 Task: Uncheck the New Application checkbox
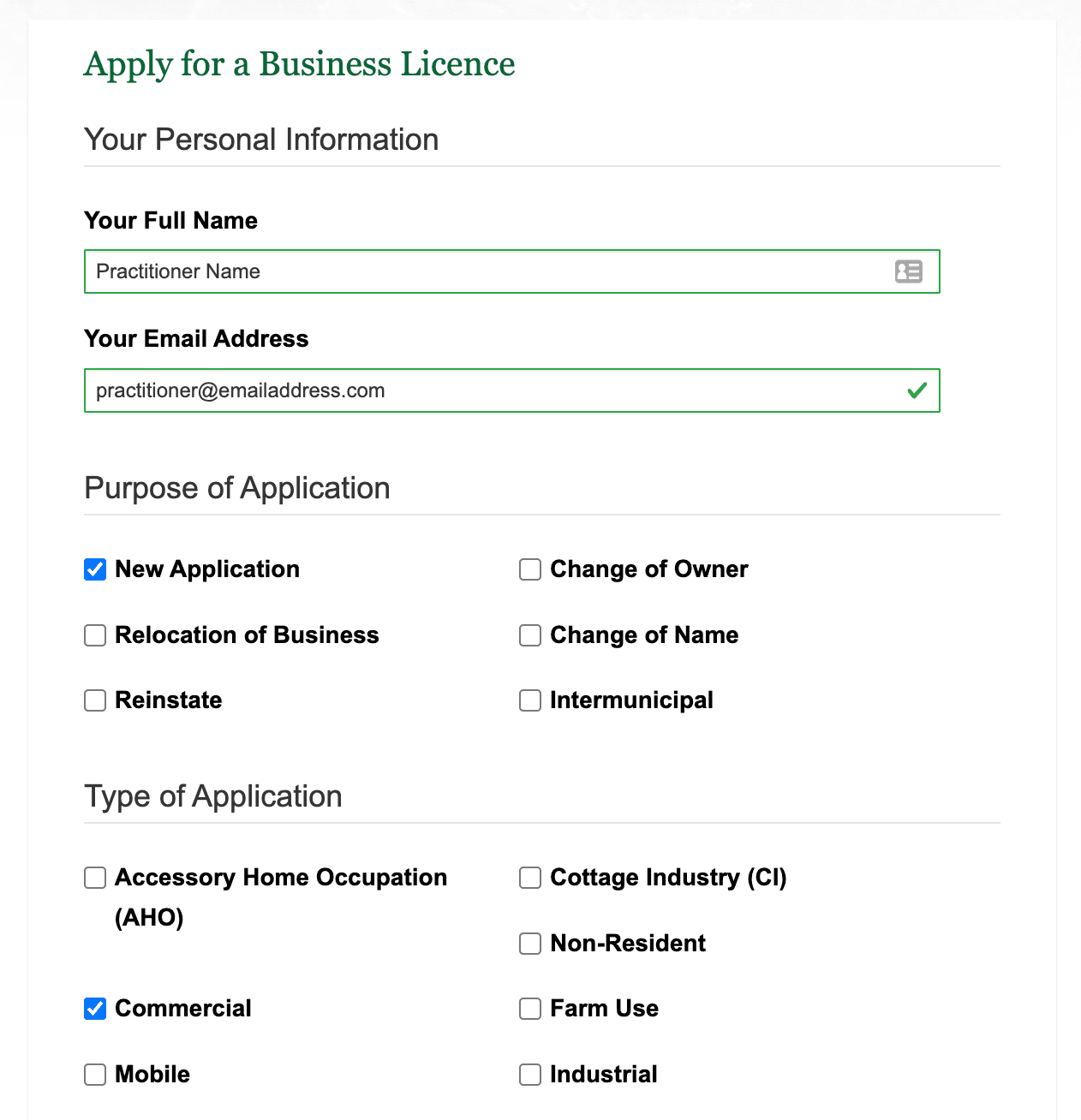[95, 569]
